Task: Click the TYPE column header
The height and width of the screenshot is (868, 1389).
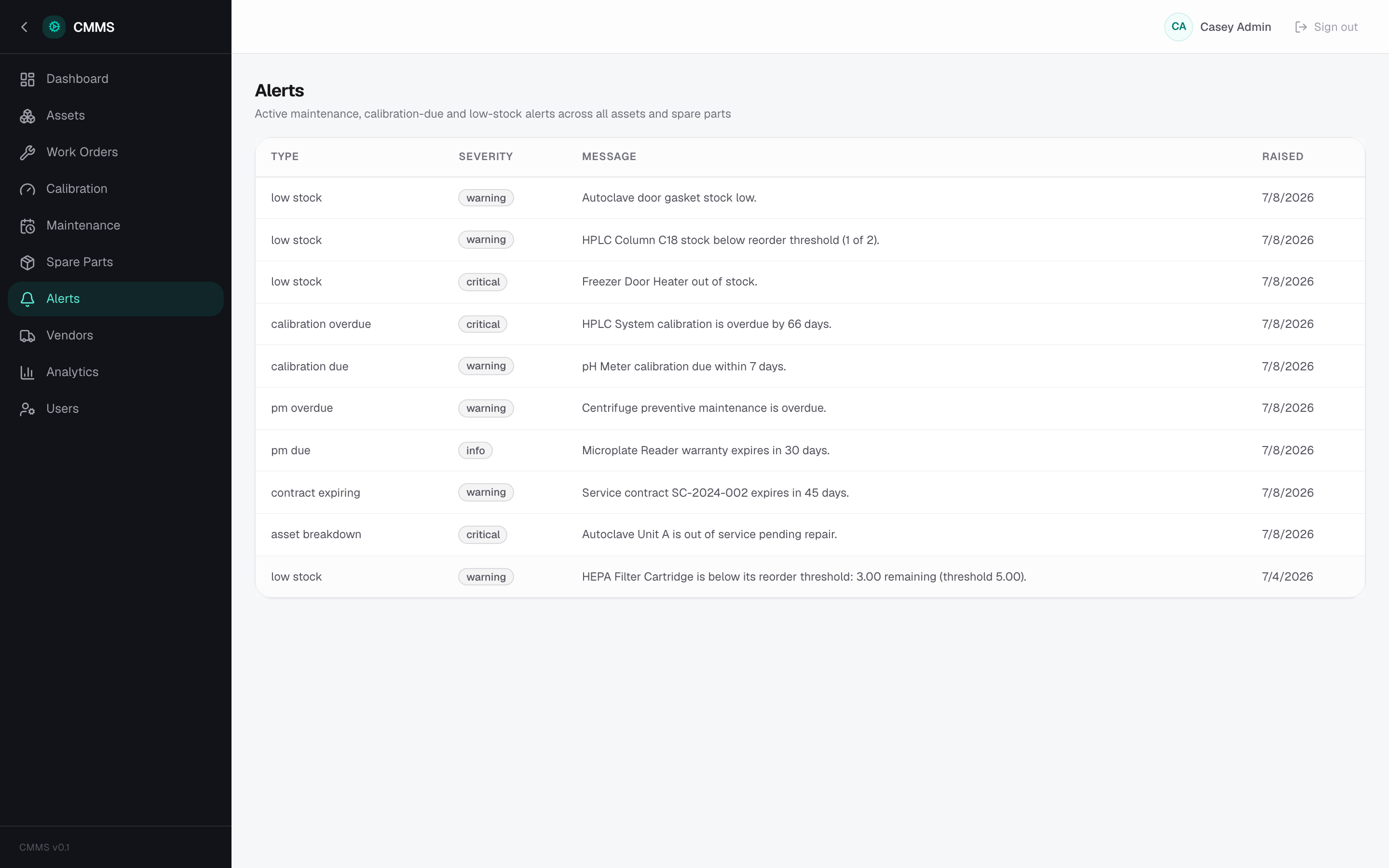Action: coord(285,157)
